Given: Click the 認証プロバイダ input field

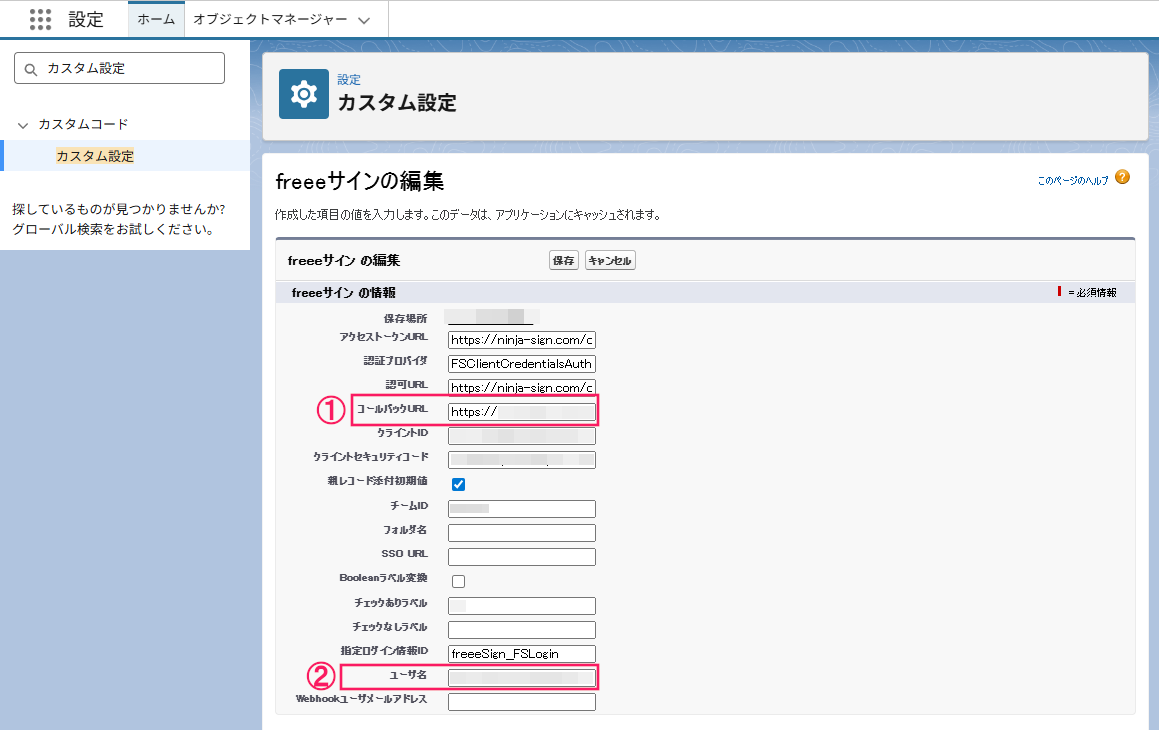Looking at the screenshot, I should point(521,364).
